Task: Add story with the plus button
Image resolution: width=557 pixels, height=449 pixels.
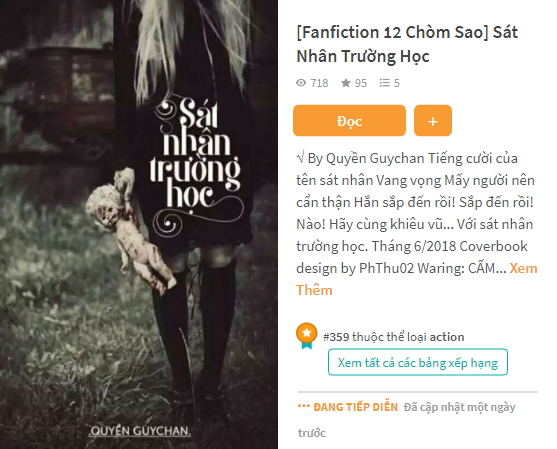Action: pos(433,120)
